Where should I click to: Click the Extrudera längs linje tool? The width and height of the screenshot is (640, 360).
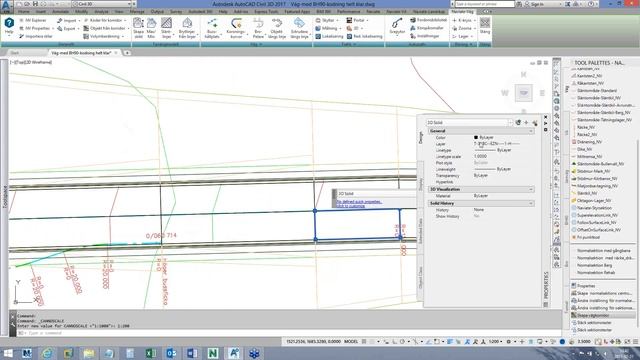[x=299, y=28]
